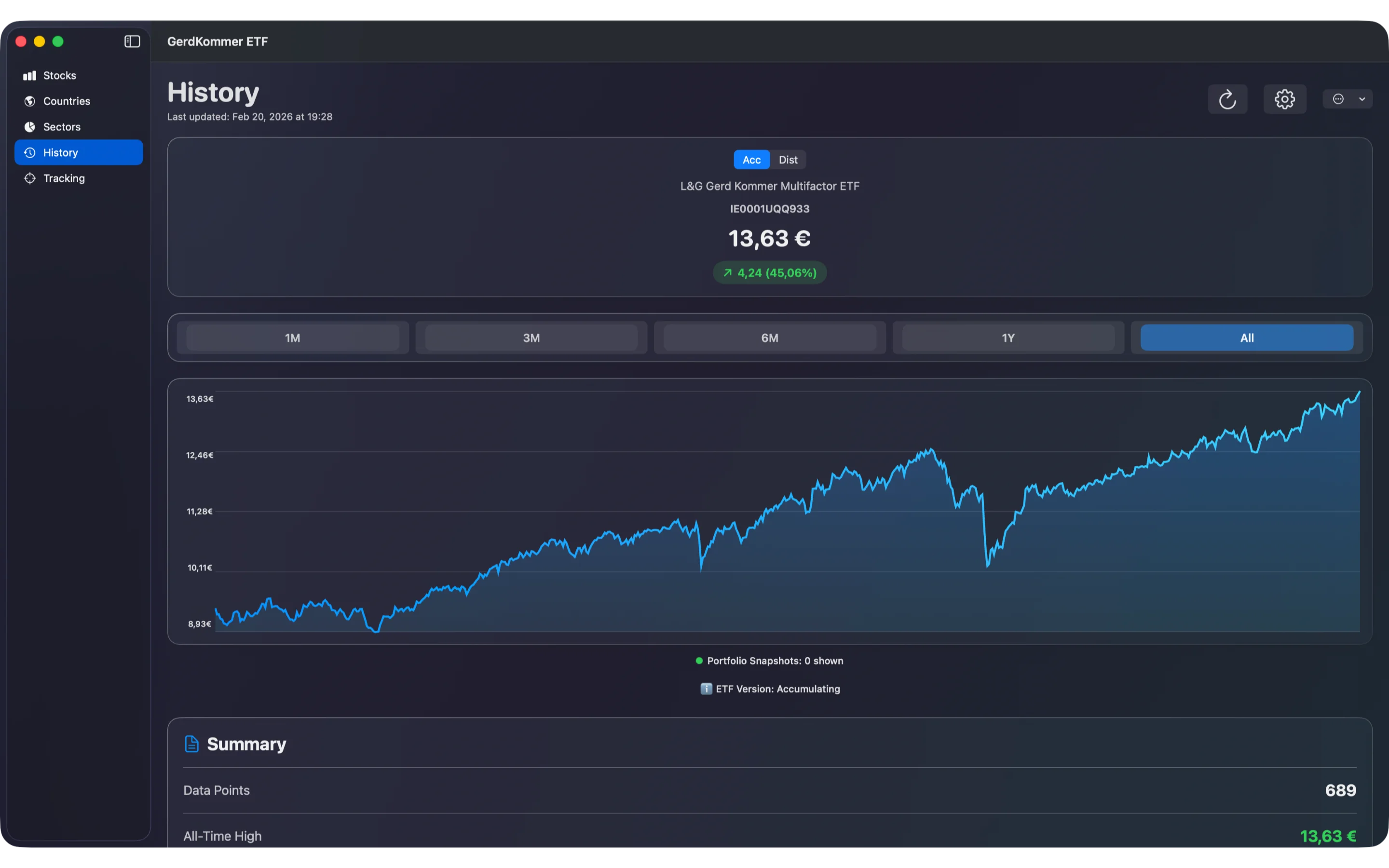Refresh the ETF price data

[x=1228, y=99]
